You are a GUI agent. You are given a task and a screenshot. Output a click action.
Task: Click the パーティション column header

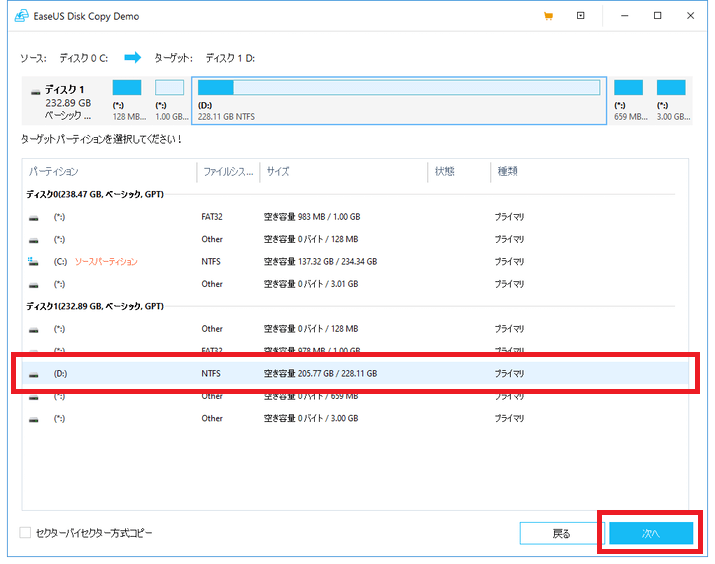pos(54,172)
